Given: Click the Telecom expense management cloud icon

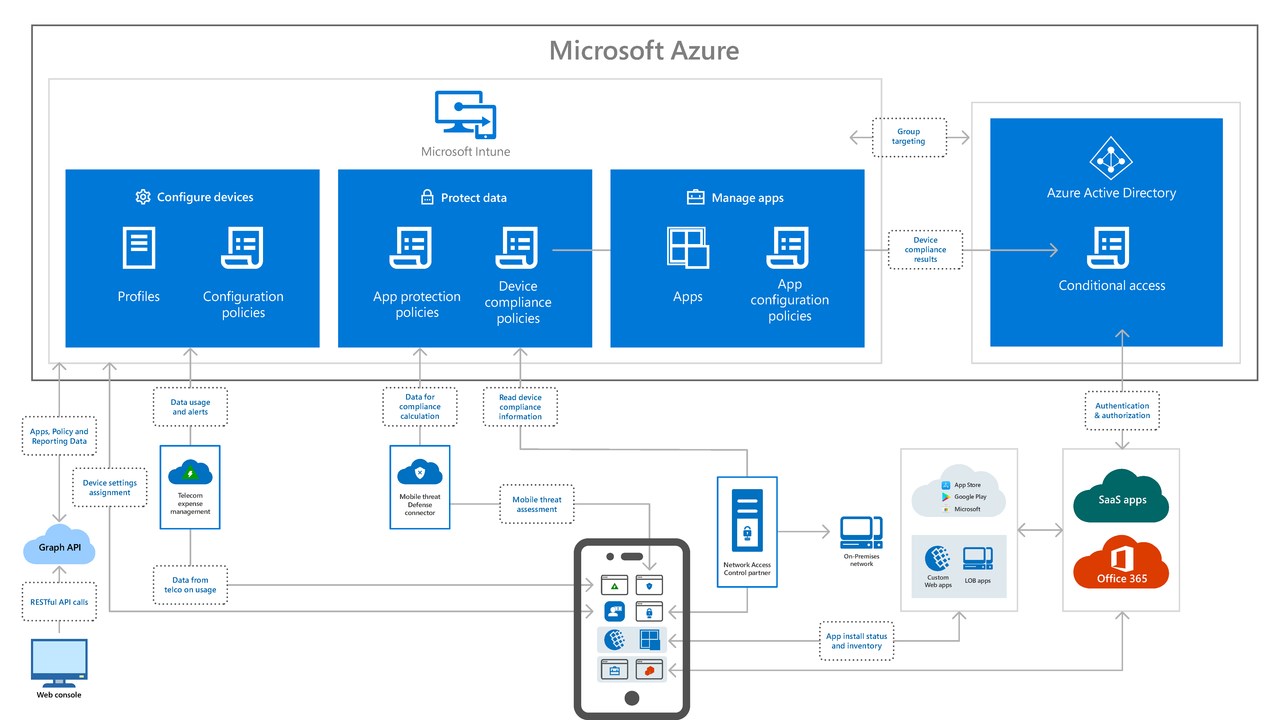Looking at the screenshot, I should click(188, 474).
